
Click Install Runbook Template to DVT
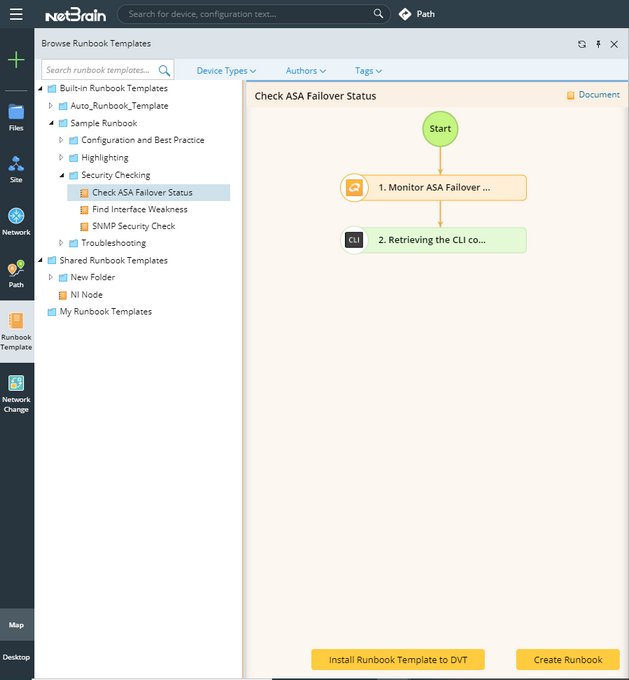(x=398, y=660)
